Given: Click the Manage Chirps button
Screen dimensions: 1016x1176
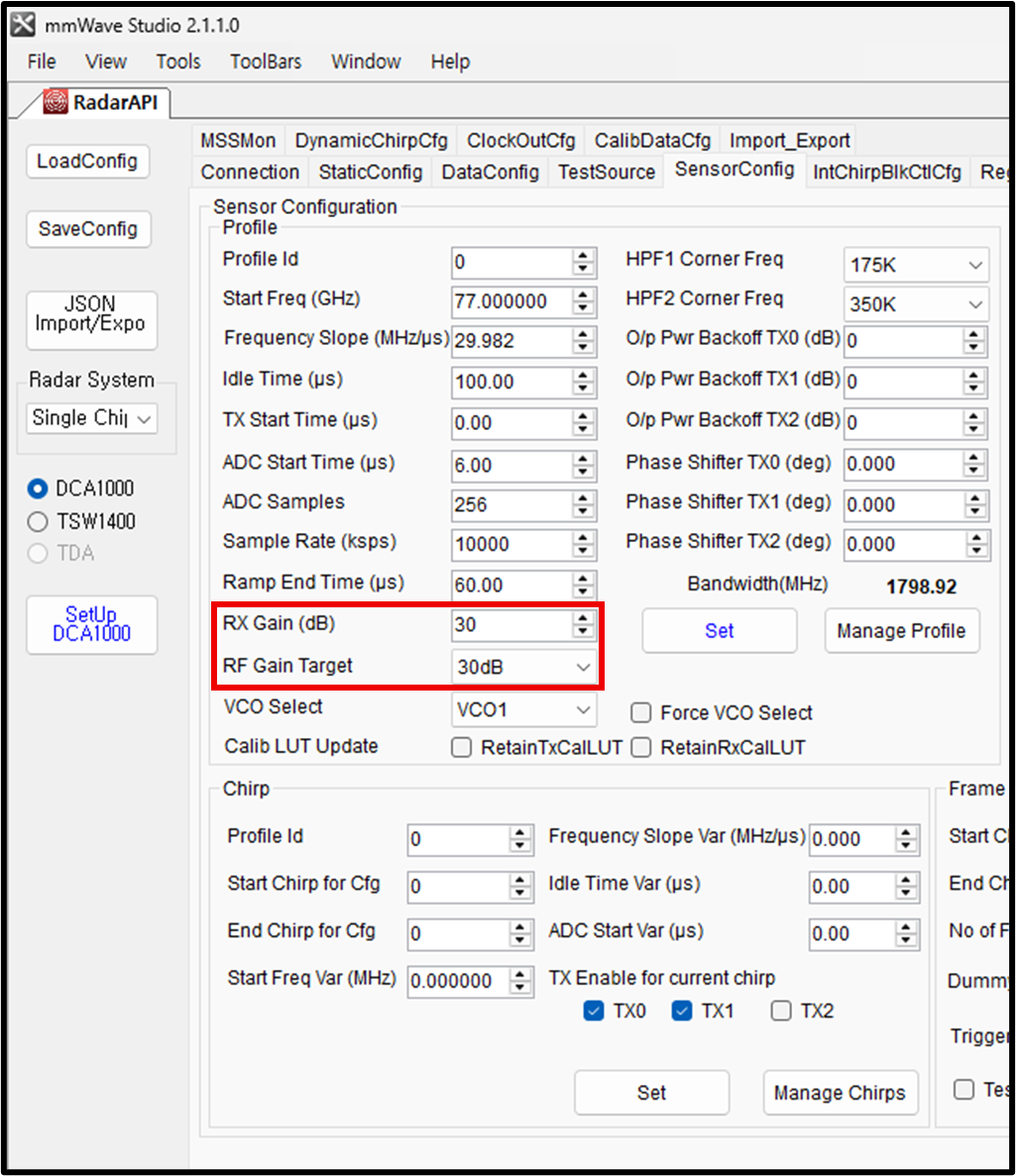Looking at the screenshot, I should (x=840, y=1093).
